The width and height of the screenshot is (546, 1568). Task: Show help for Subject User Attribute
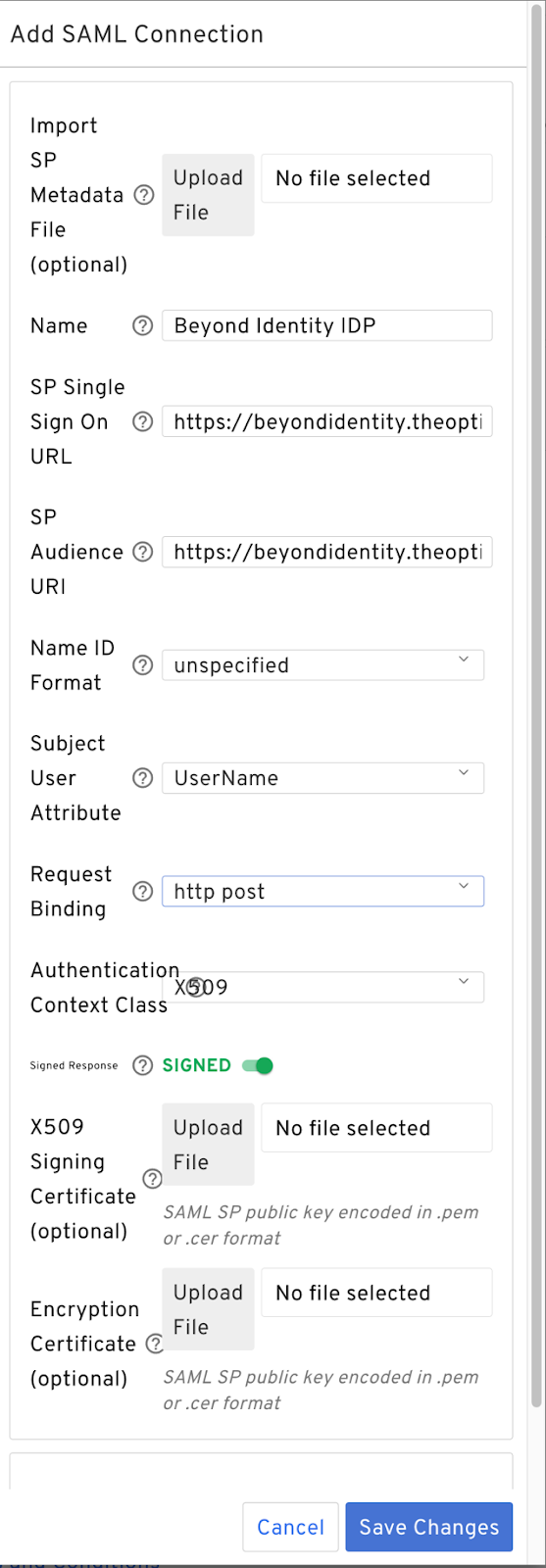pyautogui.click(x=143, y=778)
